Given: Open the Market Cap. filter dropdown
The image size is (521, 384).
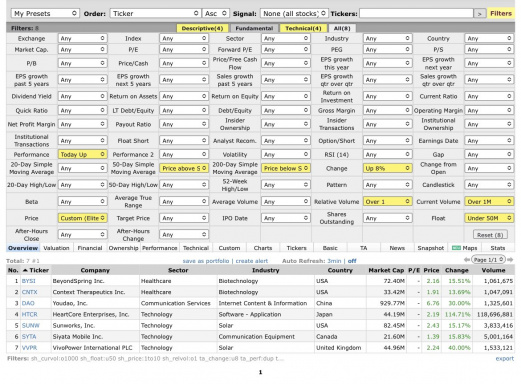Looking at the screenshot, I should coord(82,49).
